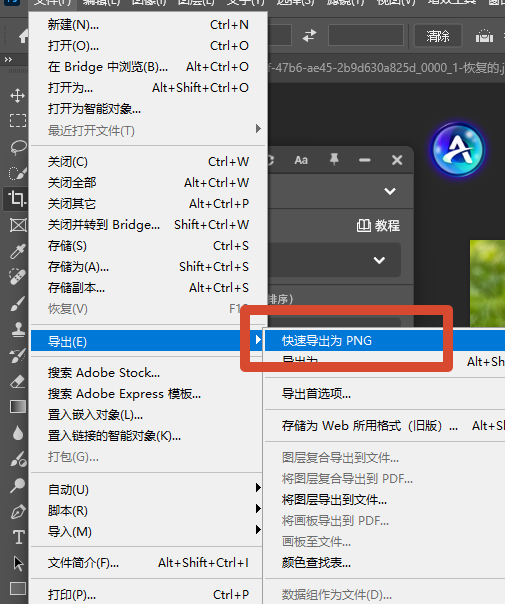This screenshot has width=505, height=604.
Task: Click the document tab ending 恢复的
Action: click(386, 68)
